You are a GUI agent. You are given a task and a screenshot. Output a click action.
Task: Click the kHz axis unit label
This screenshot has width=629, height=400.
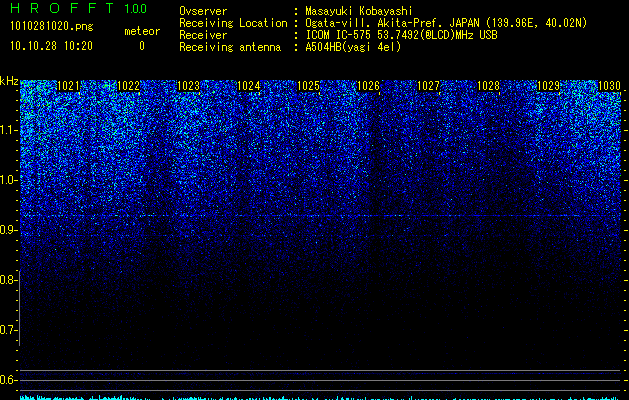[9, 81]
